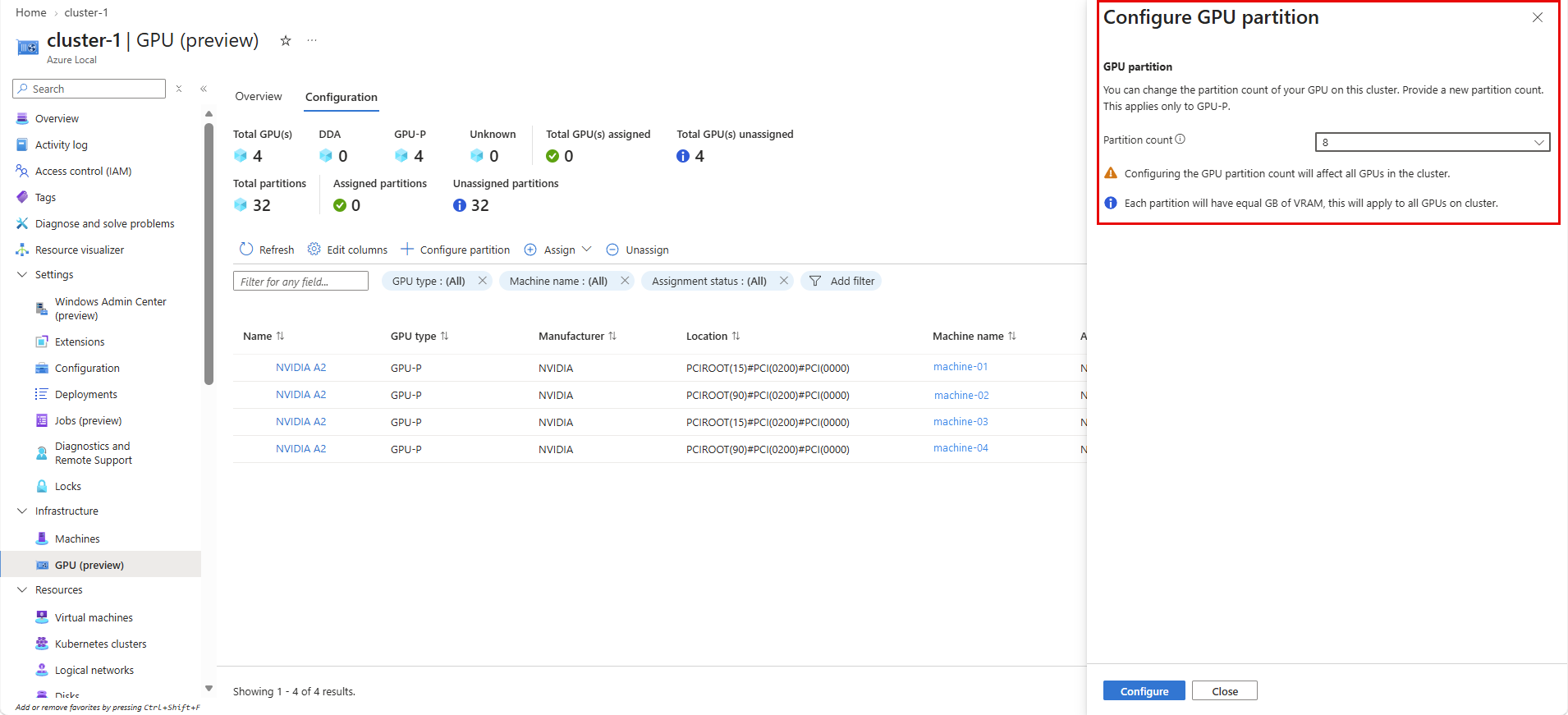Remove the Assignment status filter

784,281
